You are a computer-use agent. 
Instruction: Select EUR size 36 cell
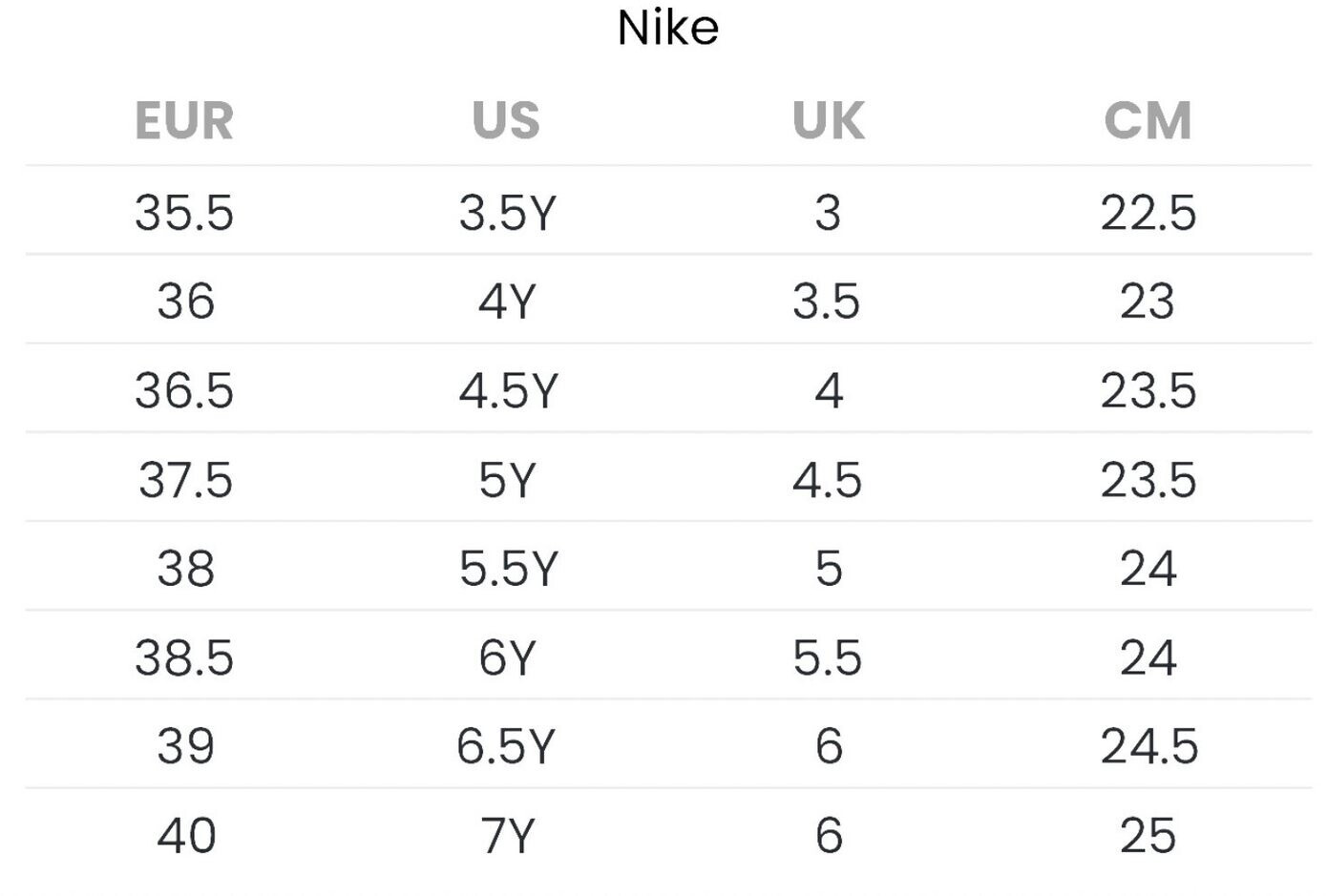click(185, 302)
